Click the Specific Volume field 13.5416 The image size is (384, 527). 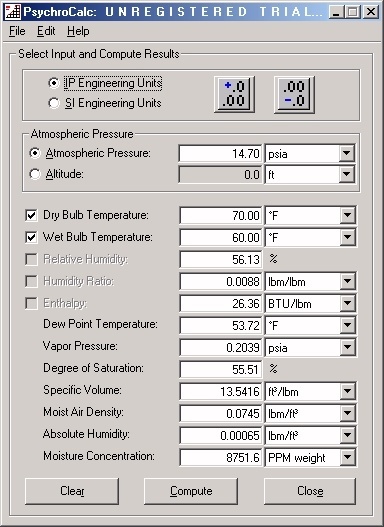pyautogui.click(x=221, y=392)
